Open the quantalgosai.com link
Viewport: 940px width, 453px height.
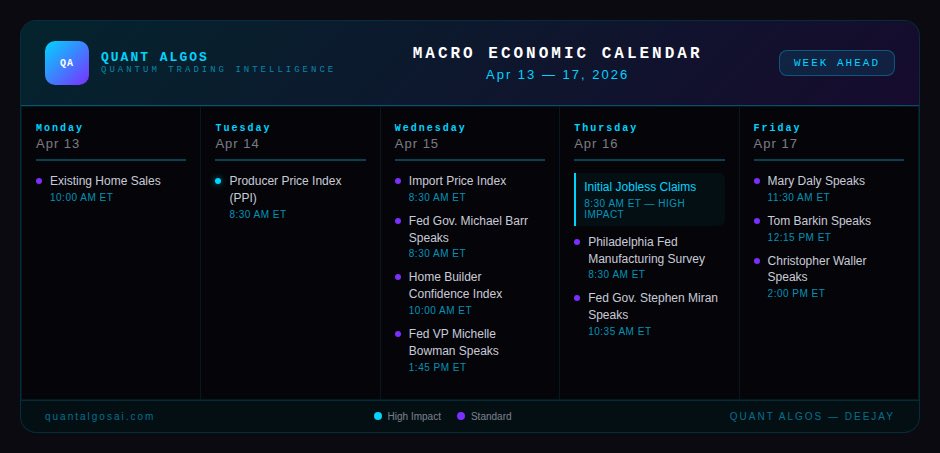pyautogui.click(x=100, y=416)
